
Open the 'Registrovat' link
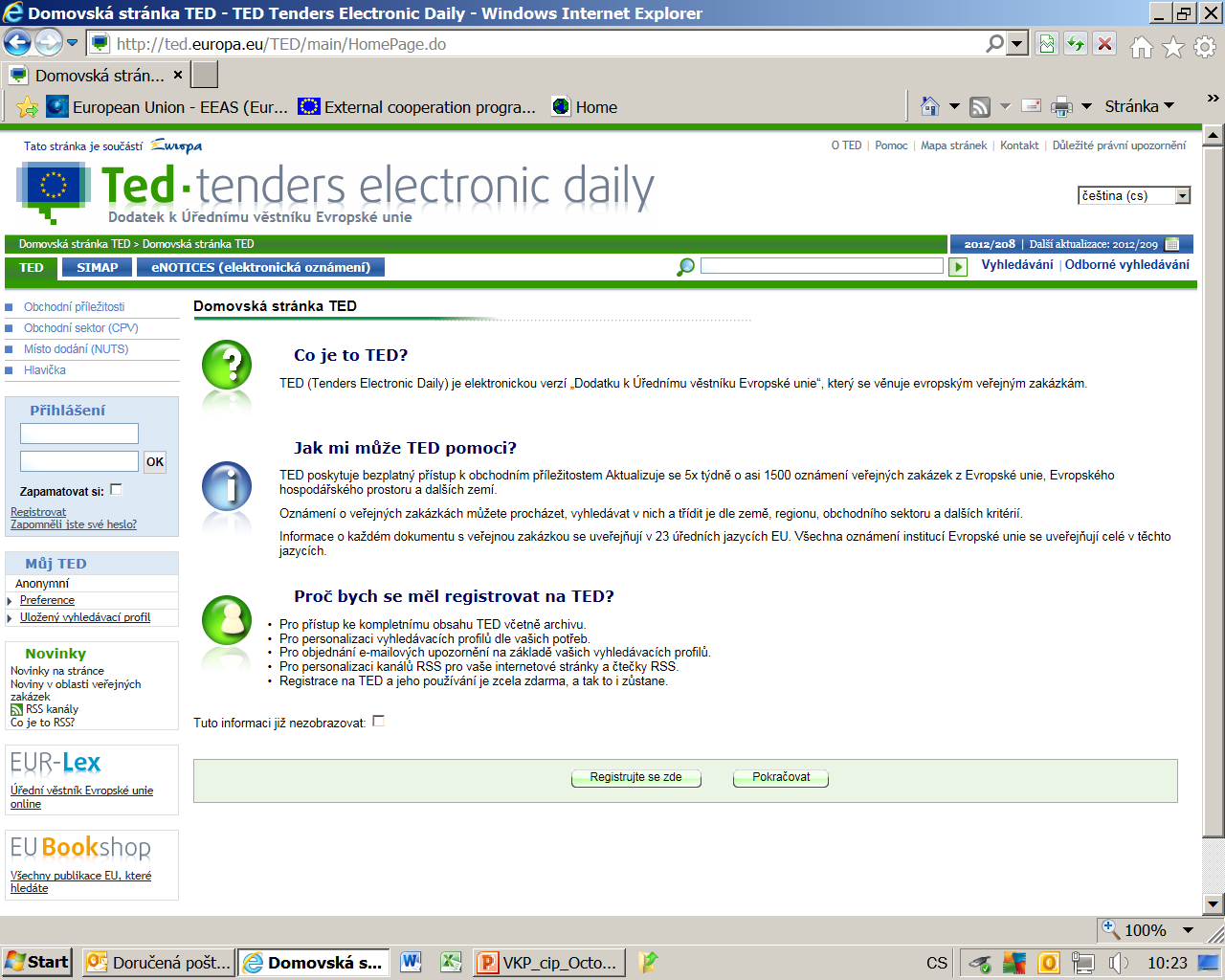38,512
